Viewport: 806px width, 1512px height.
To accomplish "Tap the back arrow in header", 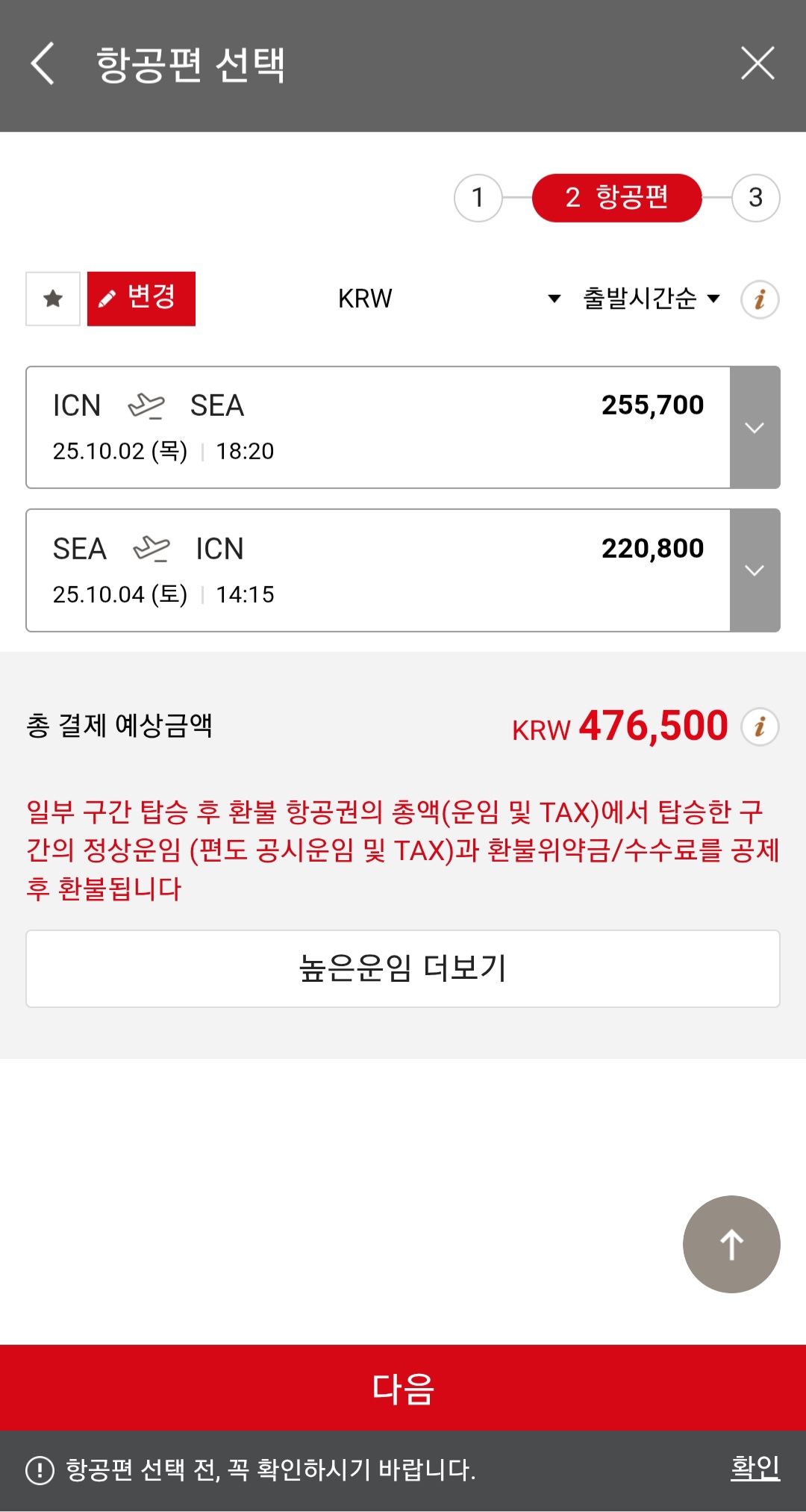I will (43, 63).
